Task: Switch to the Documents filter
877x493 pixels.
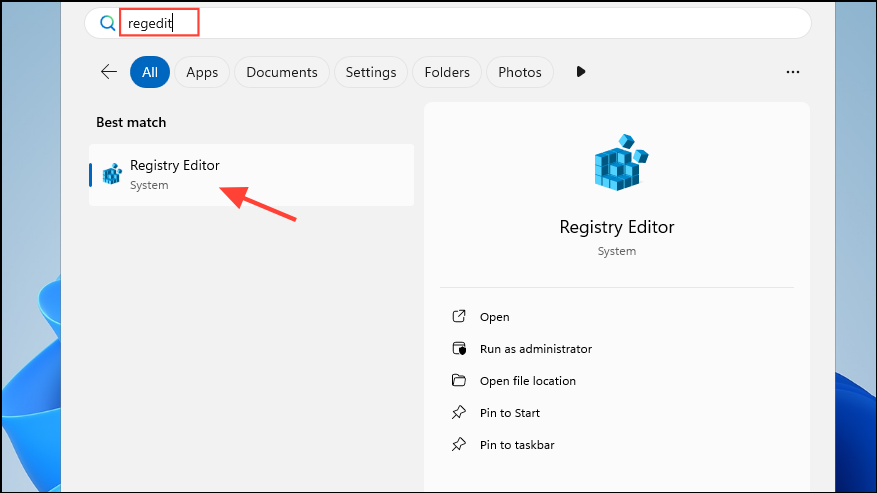Action: [282, 72]
